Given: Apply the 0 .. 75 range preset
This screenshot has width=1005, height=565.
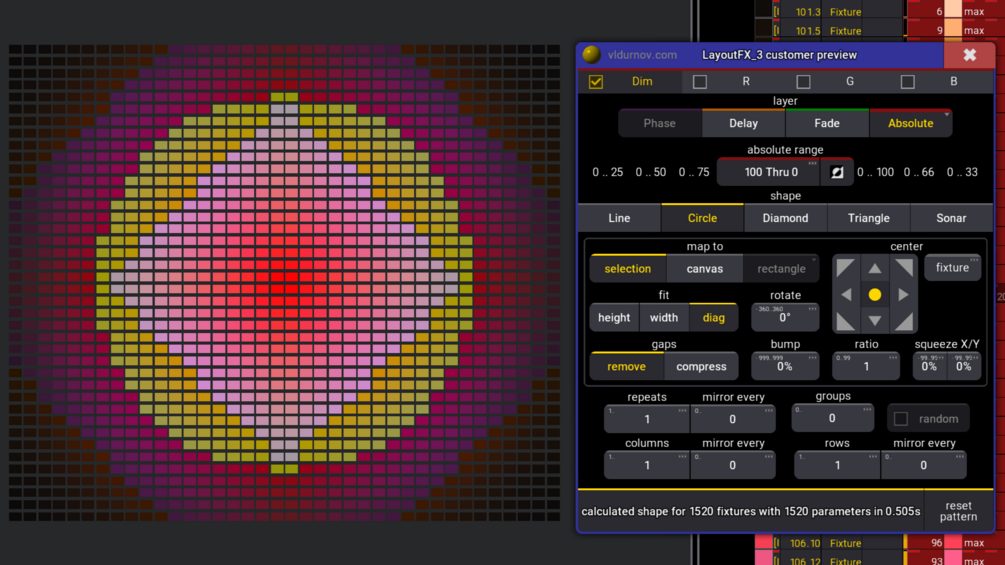Looking at the screenshot, I should coord(694,172).
